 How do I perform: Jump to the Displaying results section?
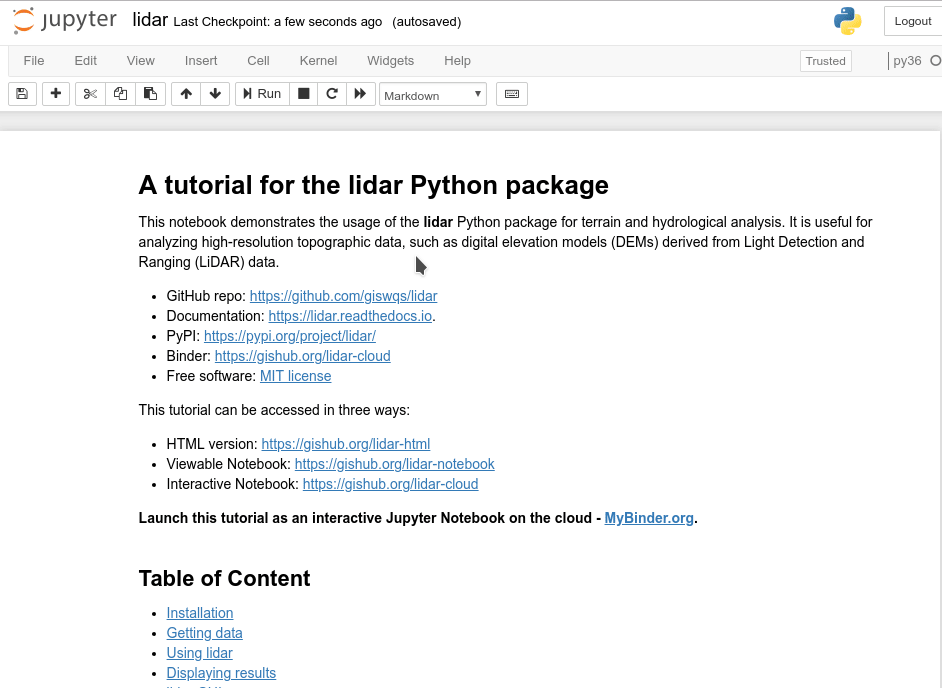pyautogui.click(x=221, y=673)
